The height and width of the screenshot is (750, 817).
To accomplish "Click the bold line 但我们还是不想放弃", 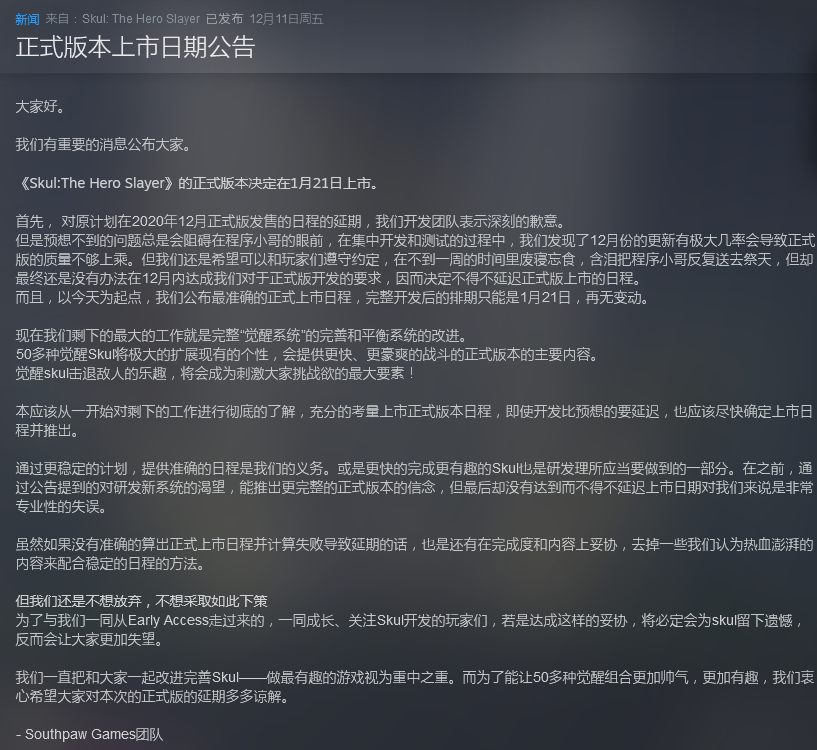I will coord(141,601).
